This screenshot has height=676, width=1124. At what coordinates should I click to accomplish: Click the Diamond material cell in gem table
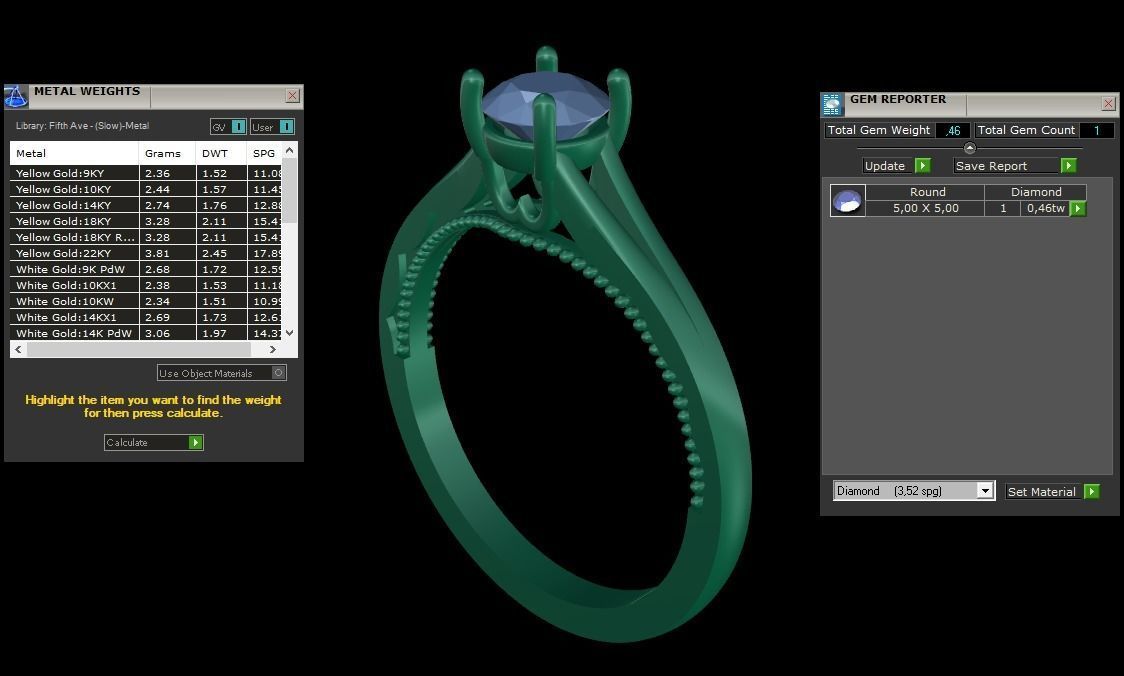point(1036,192)
